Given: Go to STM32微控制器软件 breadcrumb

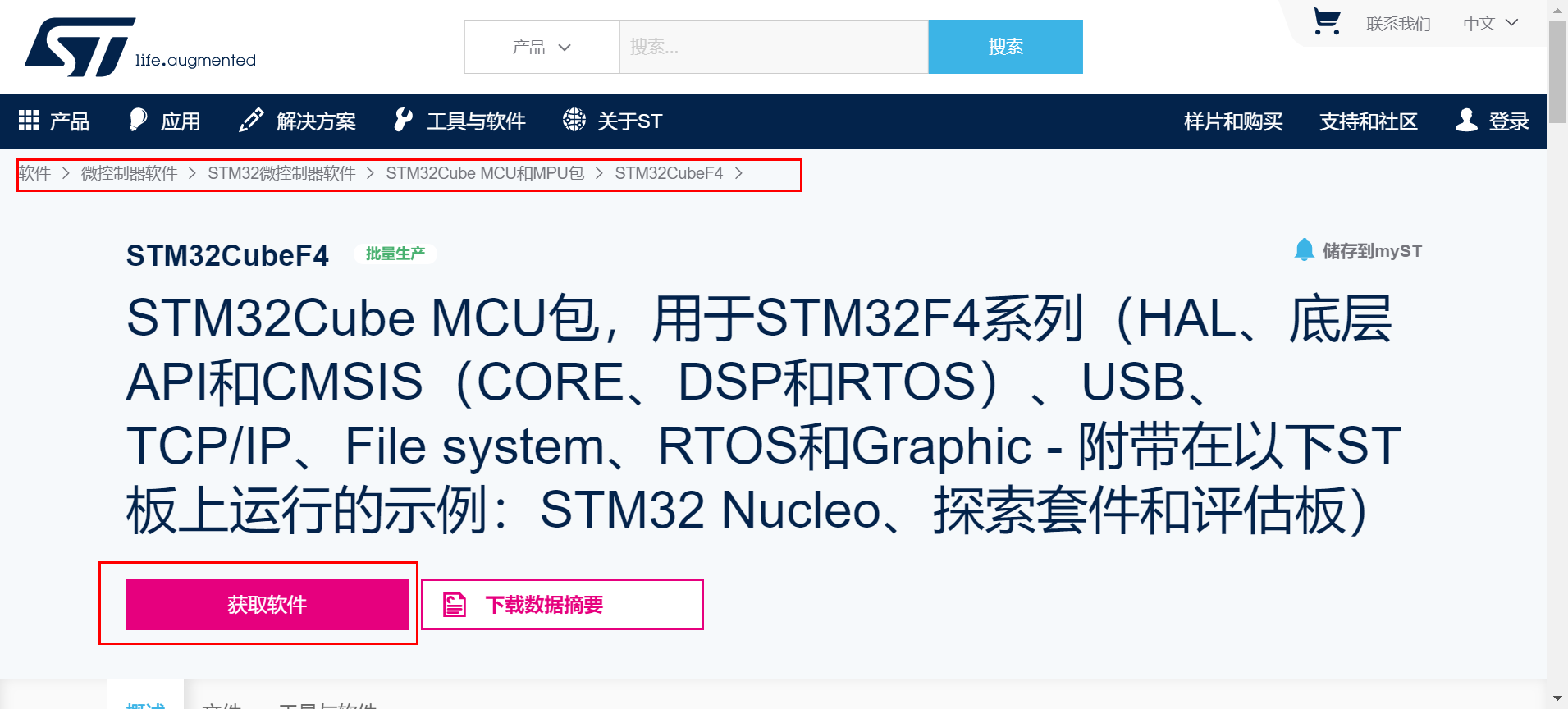Looking at the screenshot, I should [x=281, y=173].
